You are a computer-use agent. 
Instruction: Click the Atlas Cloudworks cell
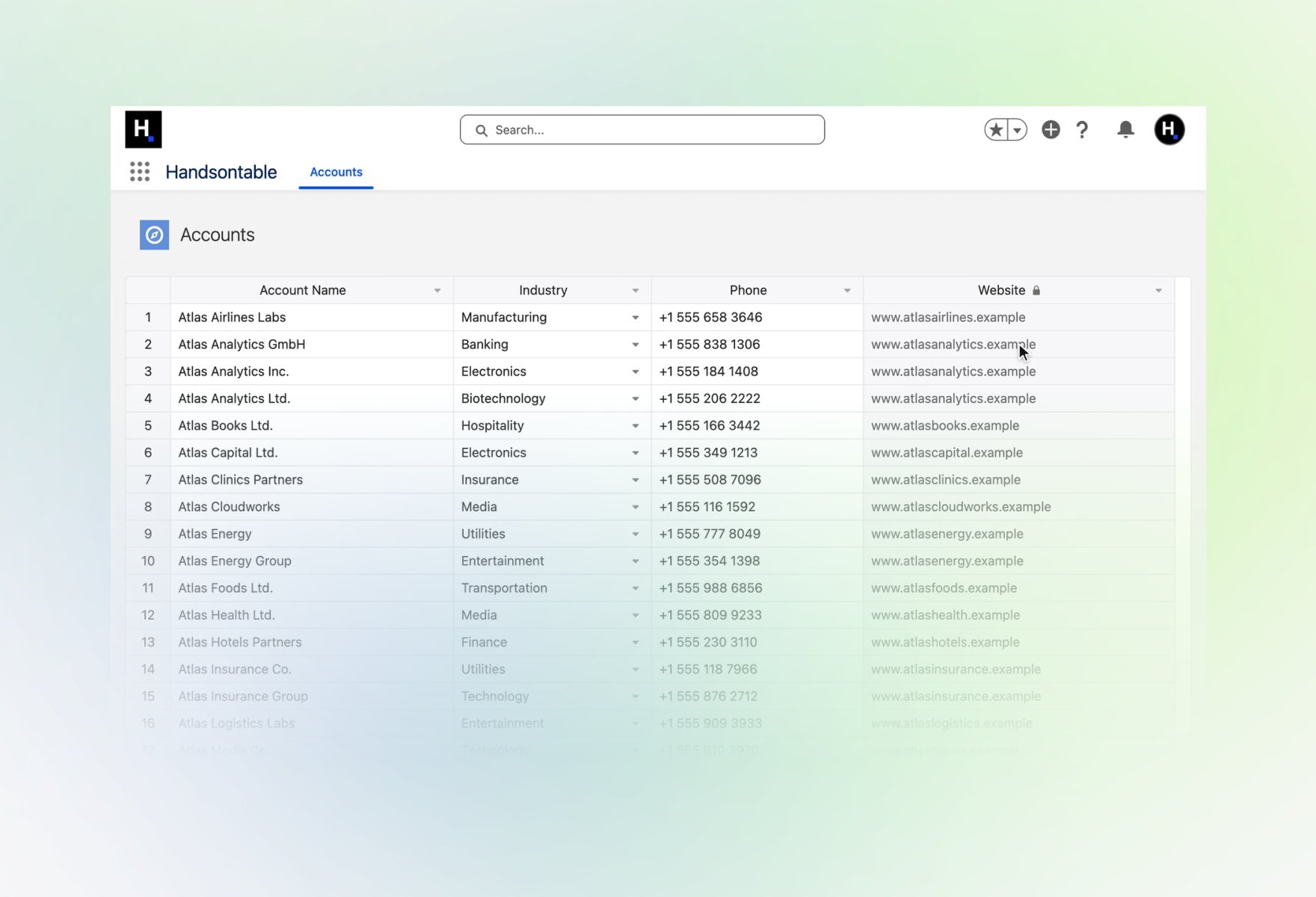click(x=312, y=507)
